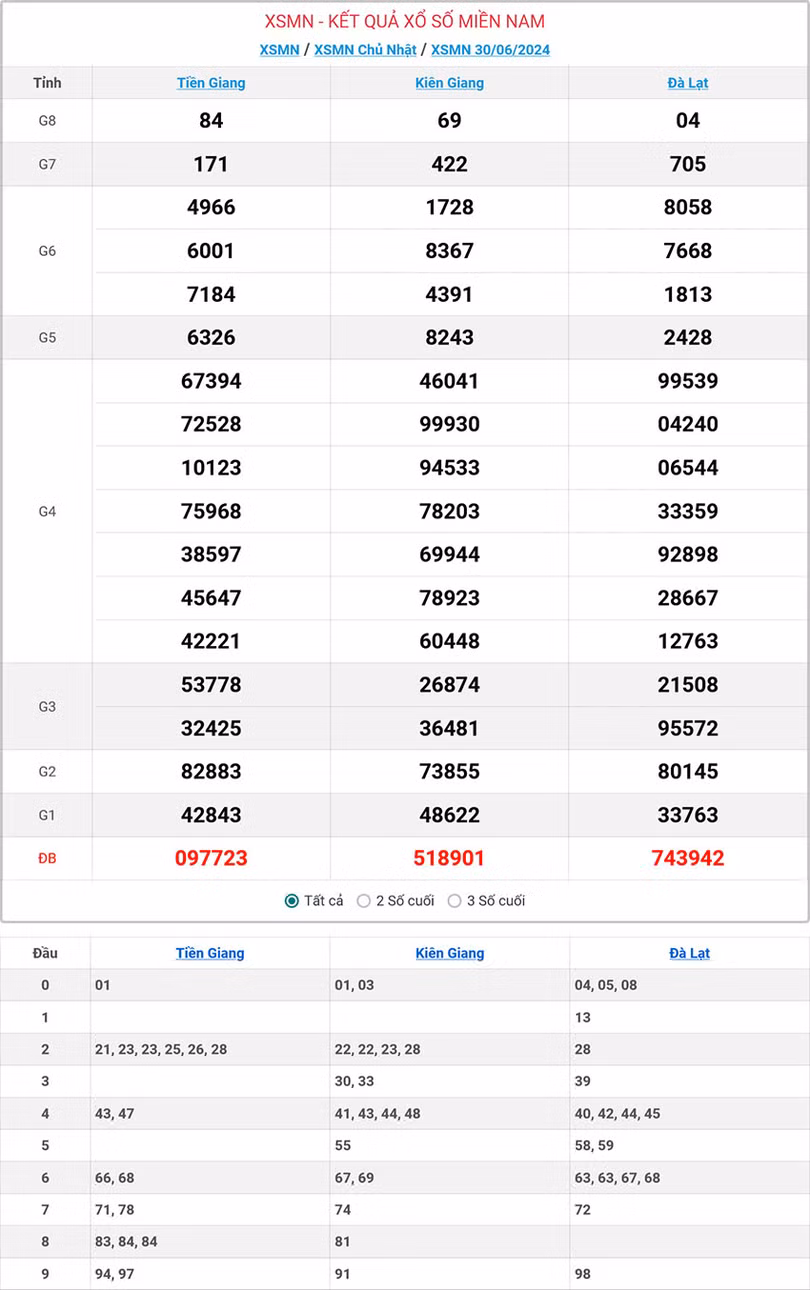Click the 'XSMN - KẾT QUẢ XỔ SỐ MIỀN NAM' heading
The height and width of the screenshot is (1290, 810).
pos(405,22)
